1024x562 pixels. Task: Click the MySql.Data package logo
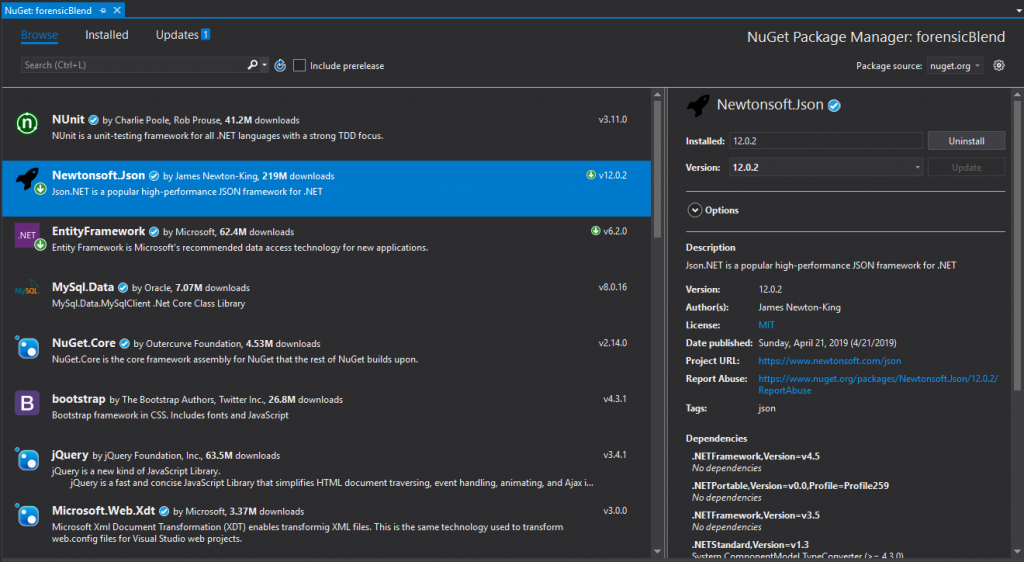26,291
